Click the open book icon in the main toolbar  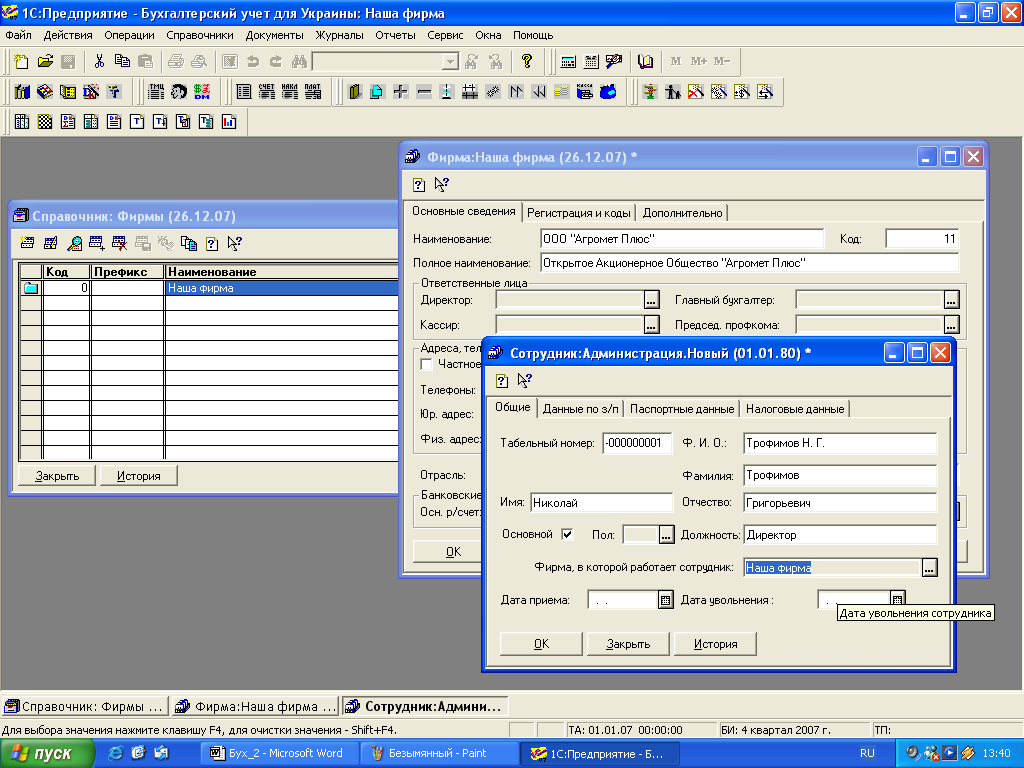click(645, 61)
